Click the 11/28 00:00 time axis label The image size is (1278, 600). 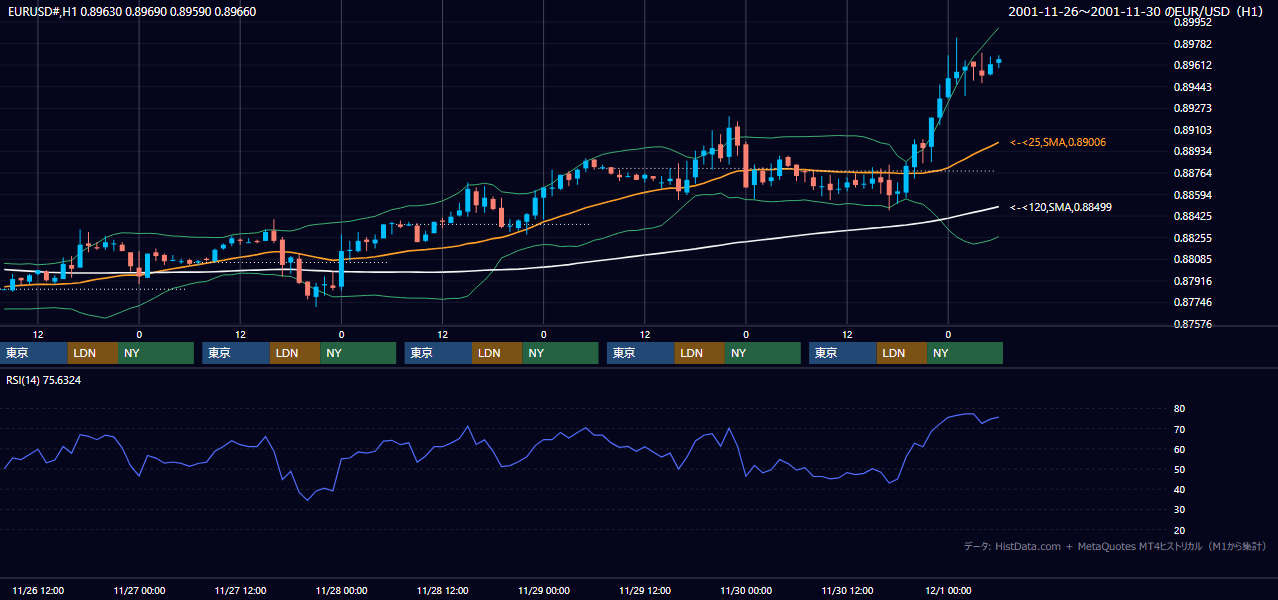click(341, 591)
